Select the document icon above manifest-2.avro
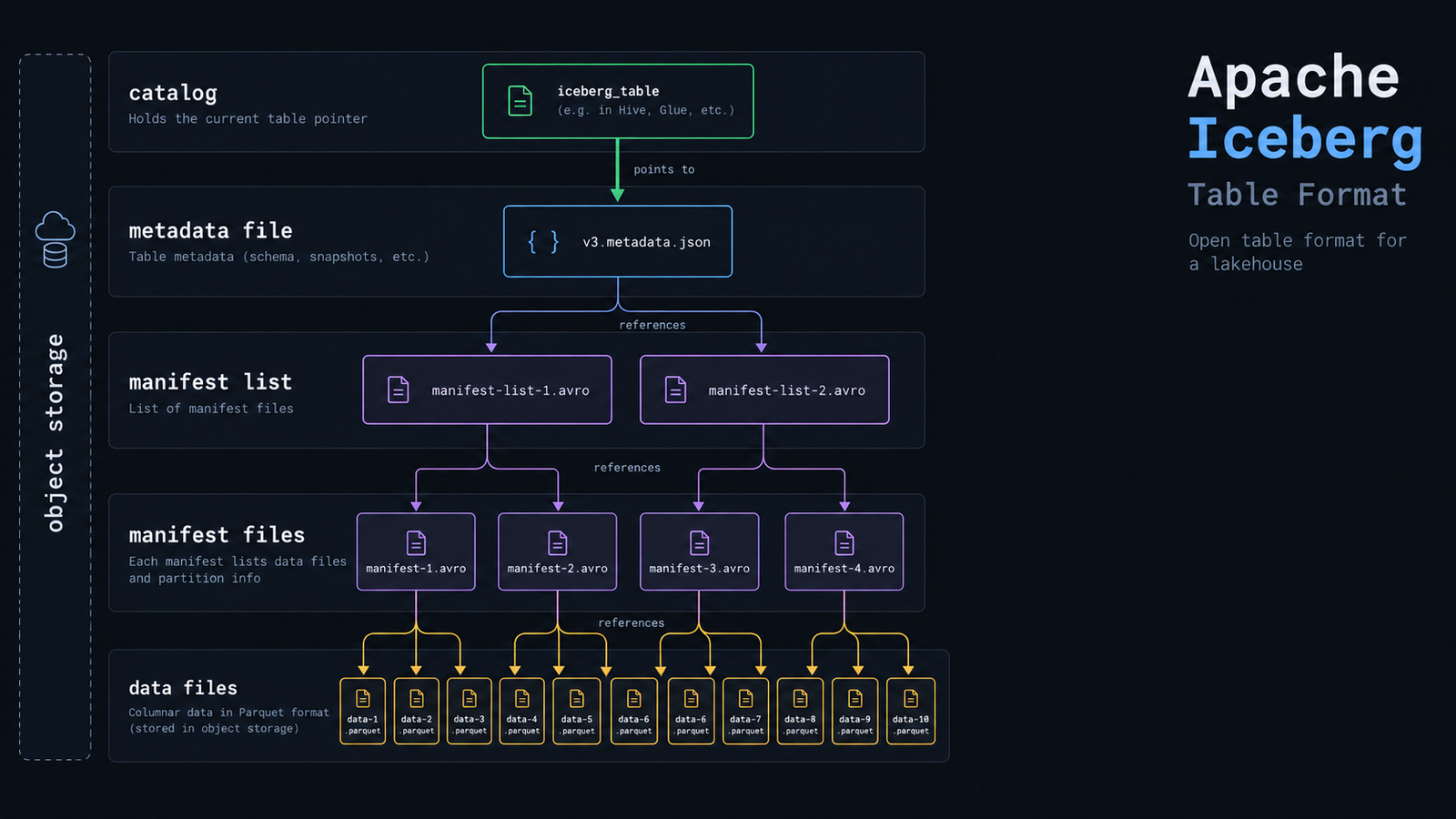The image size is (1456, 819). click(x=558, y=543)
